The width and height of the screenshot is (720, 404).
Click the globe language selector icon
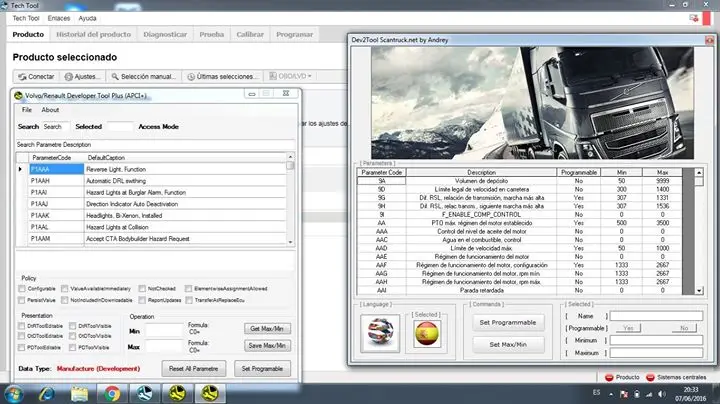pyautogui.click(x=380, y=333)
